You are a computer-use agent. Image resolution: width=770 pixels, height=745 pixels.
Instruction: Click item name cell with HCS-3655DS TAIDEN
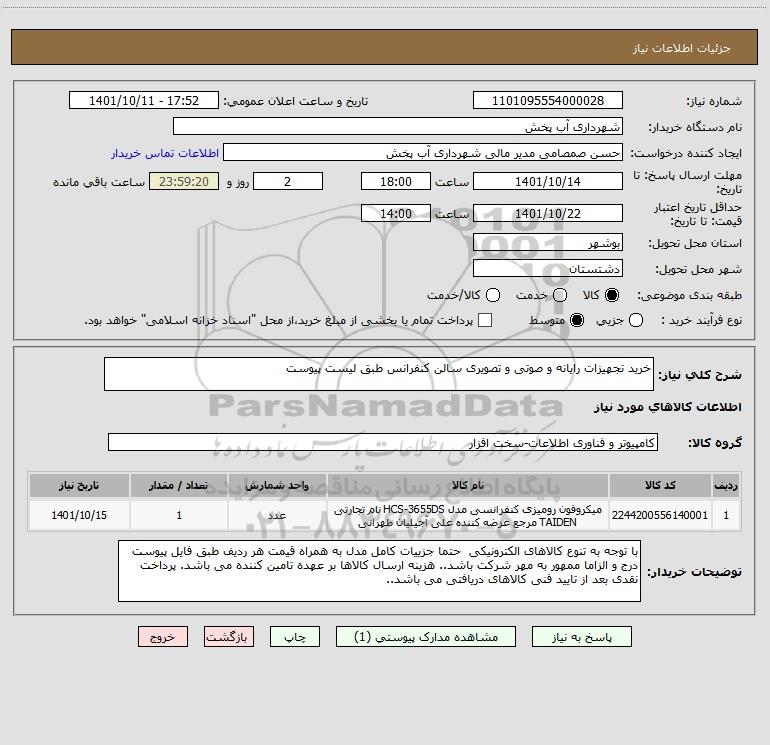click(x=468, y=515)
